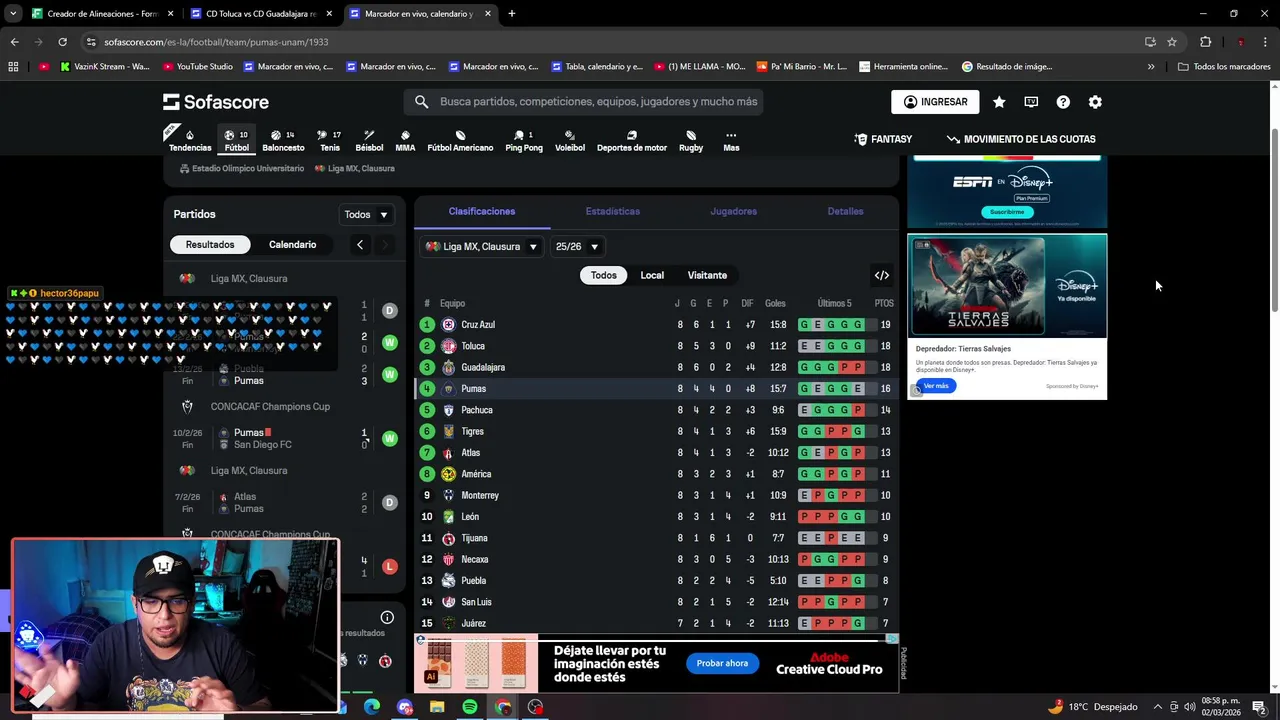Image resolution: width=1280 pixels, height=720 pixels.
Task: Open a new browser tab
Action: click(511, 14)
